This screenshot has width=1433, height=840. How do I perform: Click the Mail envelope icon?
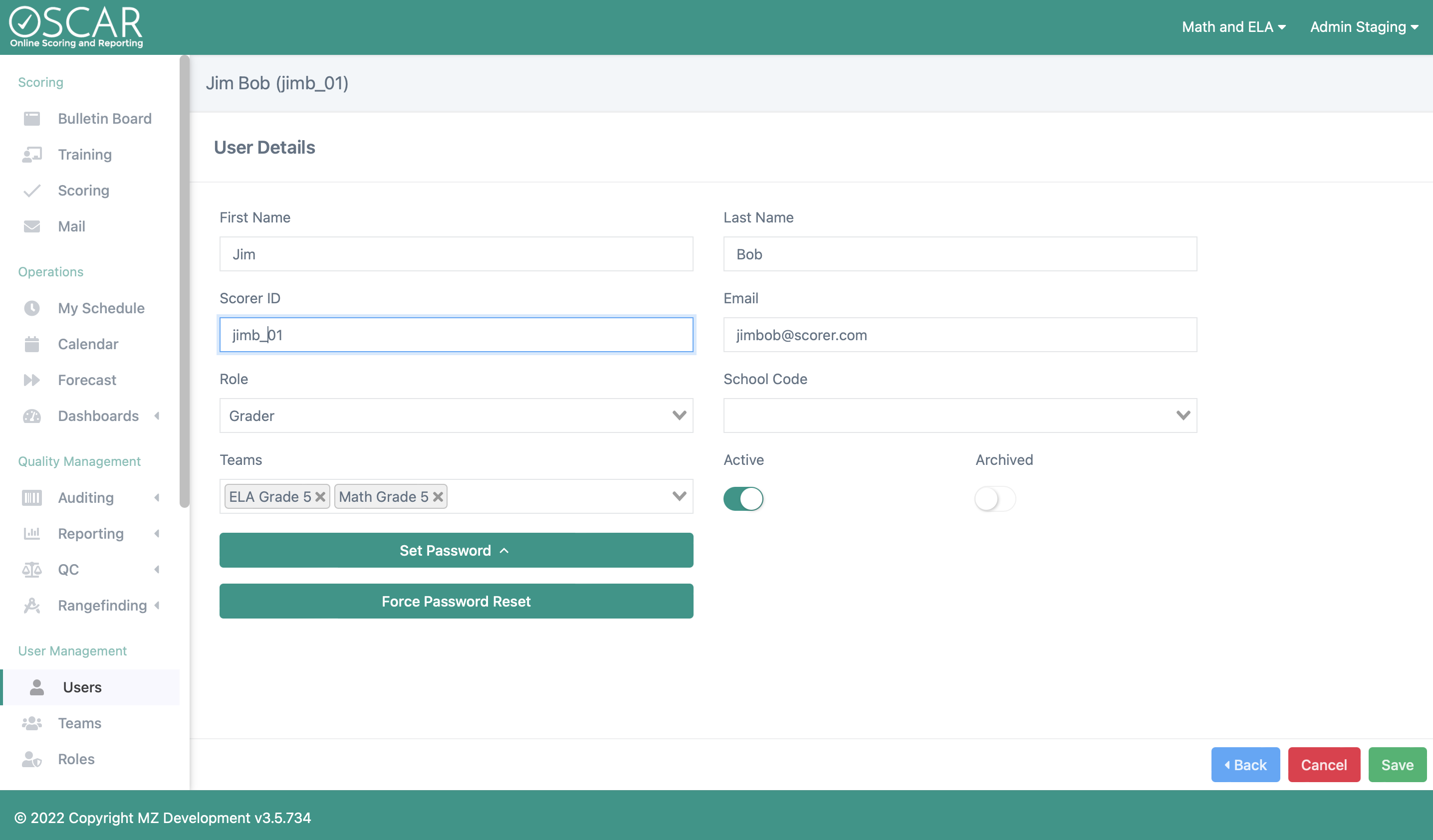tap(32, 226)
